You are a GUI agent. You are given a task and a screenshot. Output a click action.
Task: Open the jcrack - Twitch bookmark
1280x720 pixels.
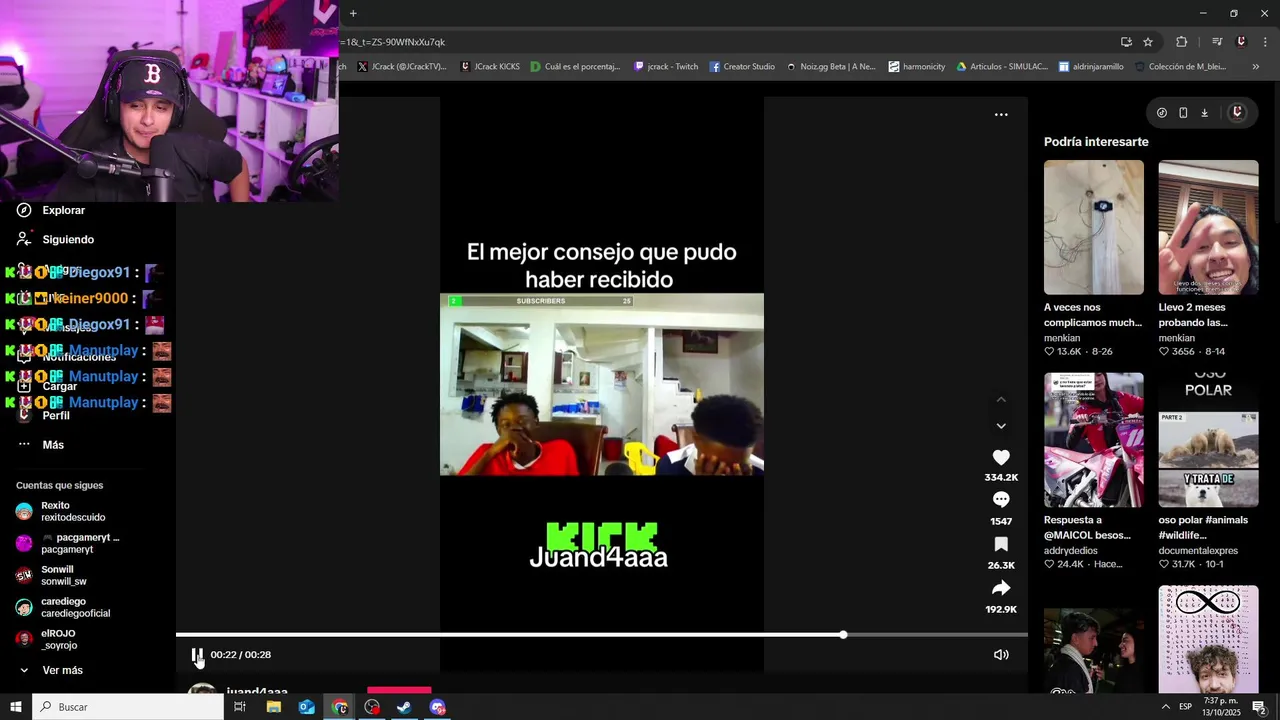(x=666, y=67)
